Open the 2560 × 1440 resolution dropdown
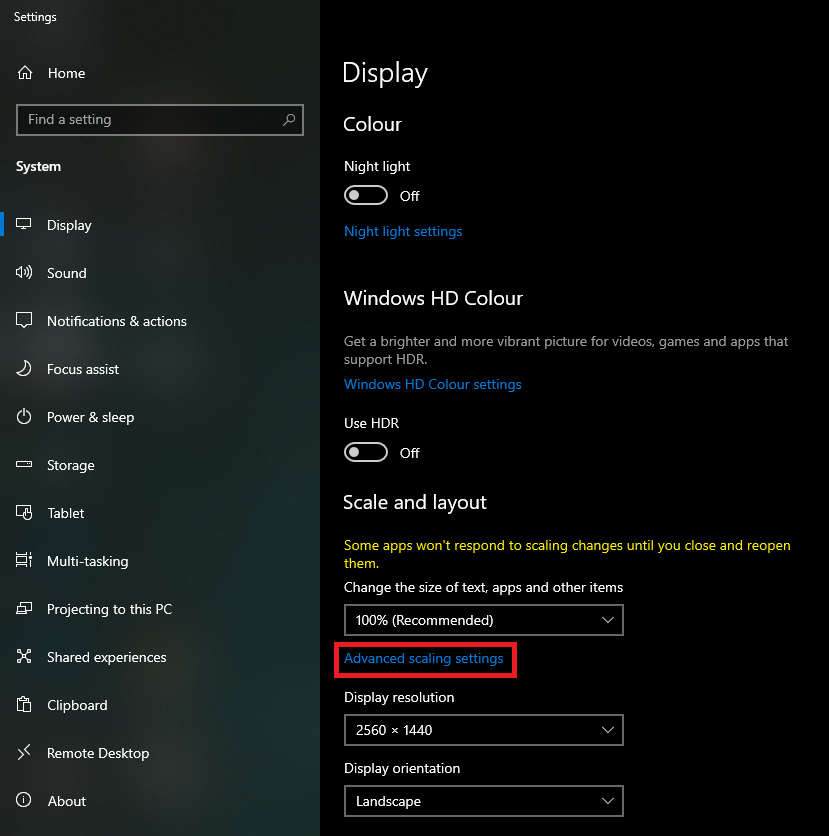 click(484, 730)
